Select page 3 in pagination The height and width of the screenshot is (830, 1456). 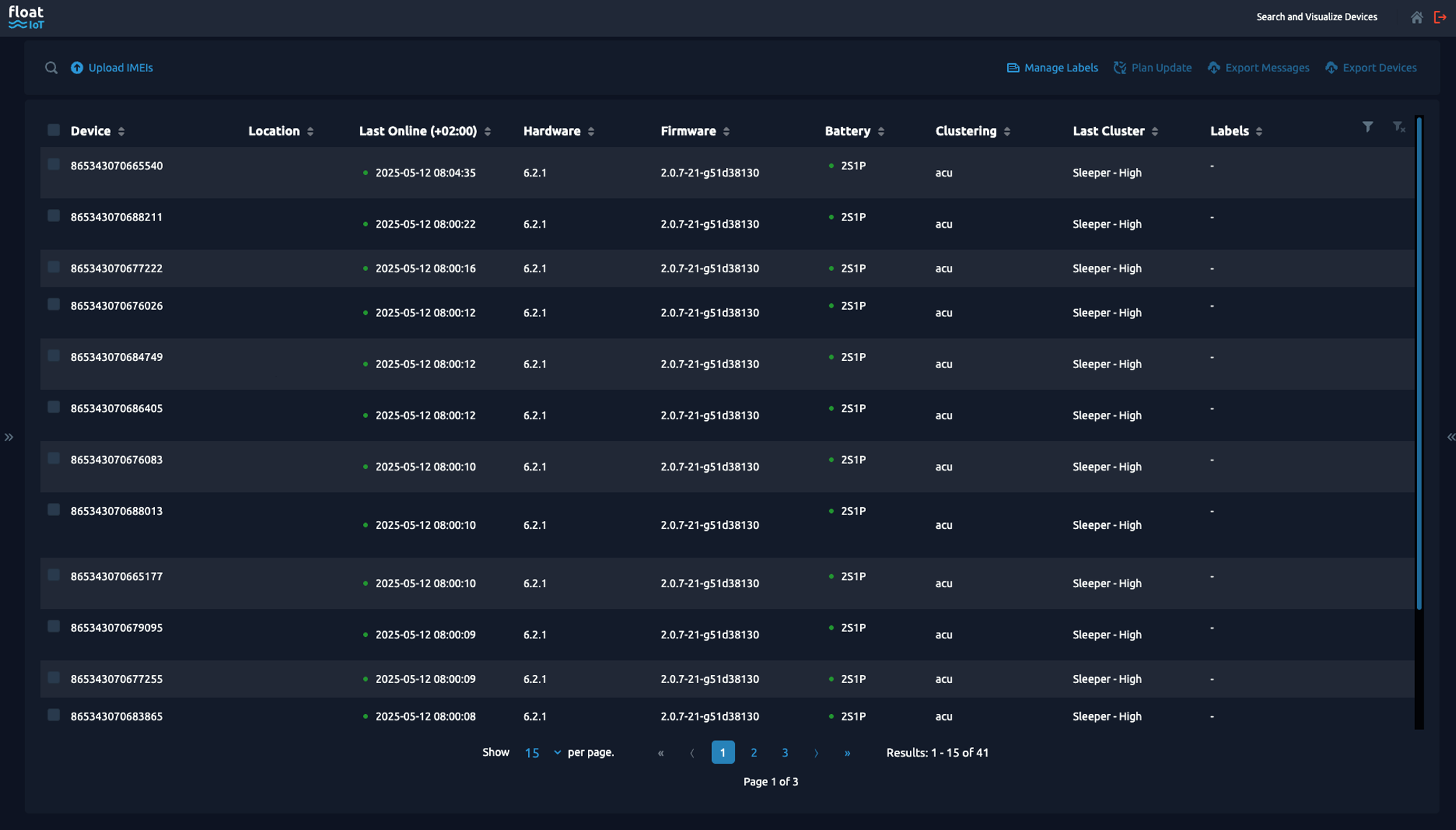(x=785, y=753)
